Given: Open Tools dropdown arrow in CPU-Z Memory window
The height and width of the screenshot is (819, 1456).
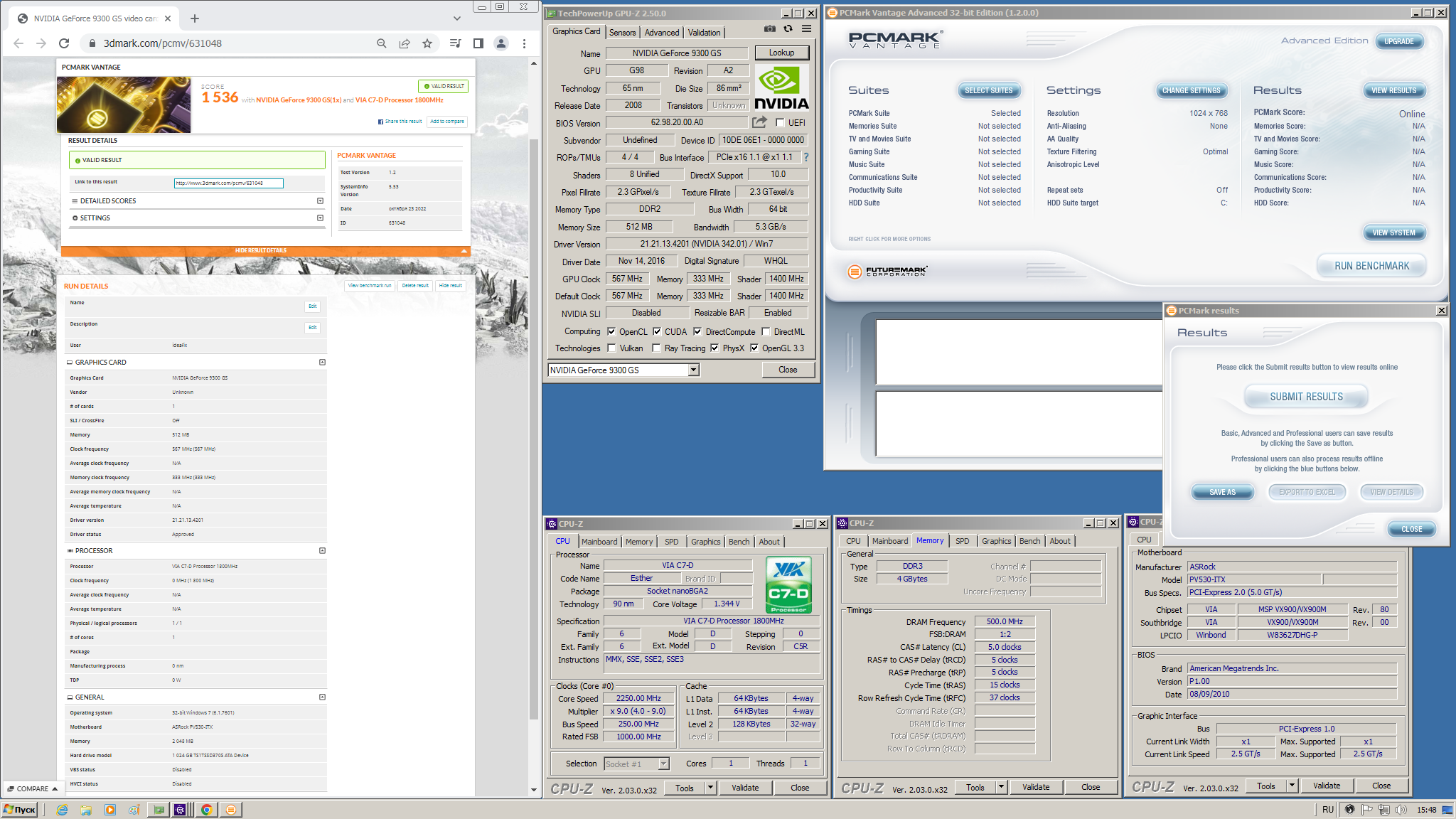Looking at the screenshot, I should [x=1000, y=787].
